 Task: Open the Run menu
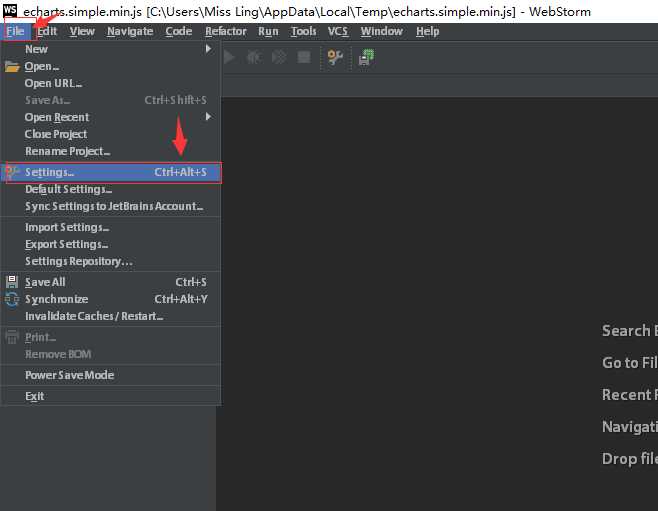tap(268, 31)
